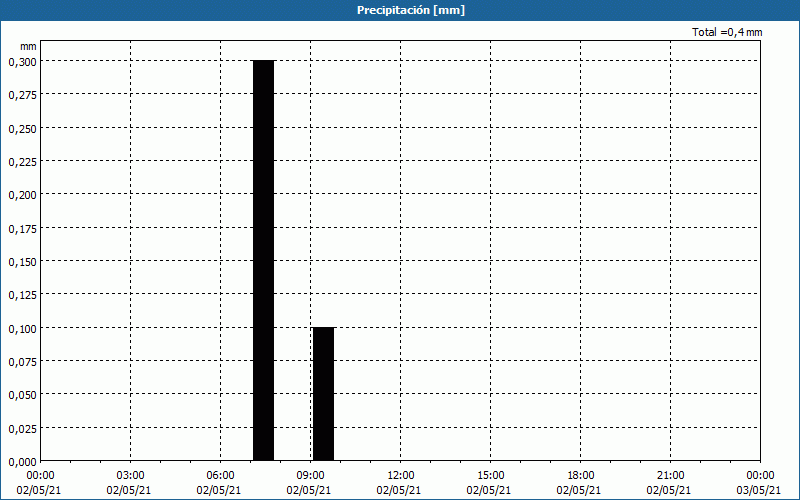The width and height of the screenshot is (800, 500).
Task: Click the 0,300 y-axis value
Action: (22, 62)
